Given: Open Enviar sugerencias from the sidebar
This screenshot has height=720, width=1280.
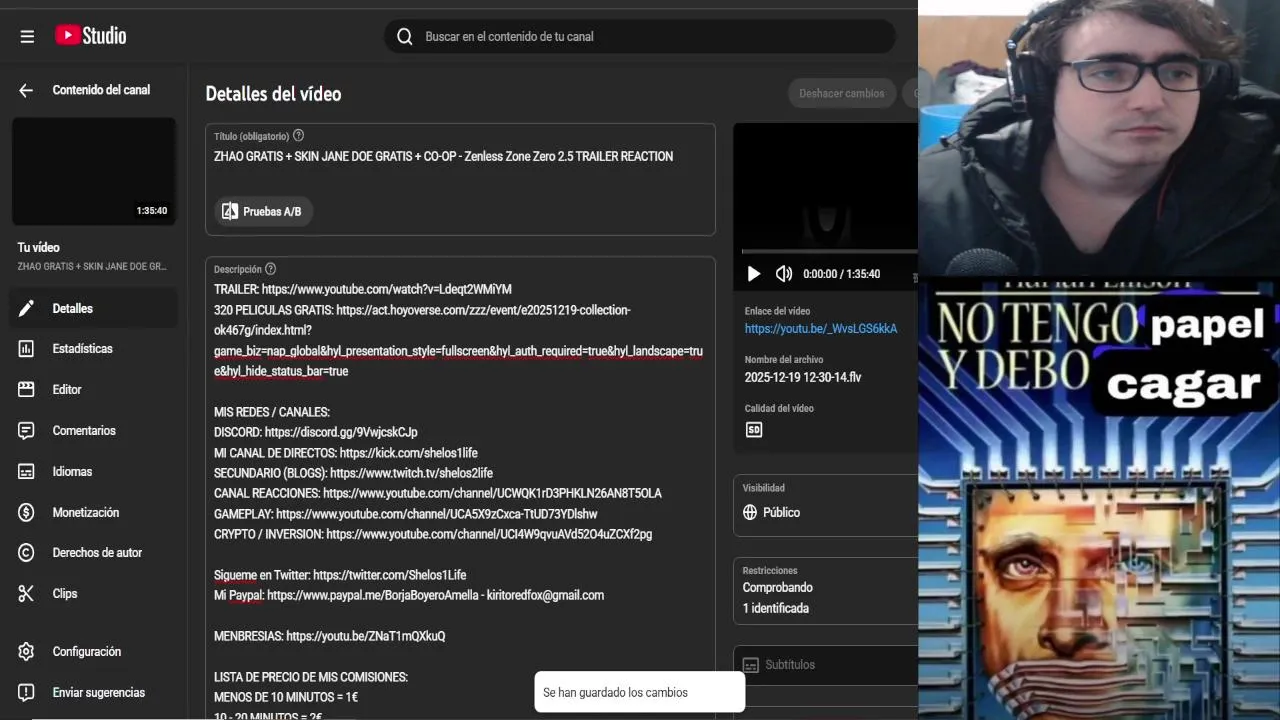Looking at the screenshot, I should (94, 693).
